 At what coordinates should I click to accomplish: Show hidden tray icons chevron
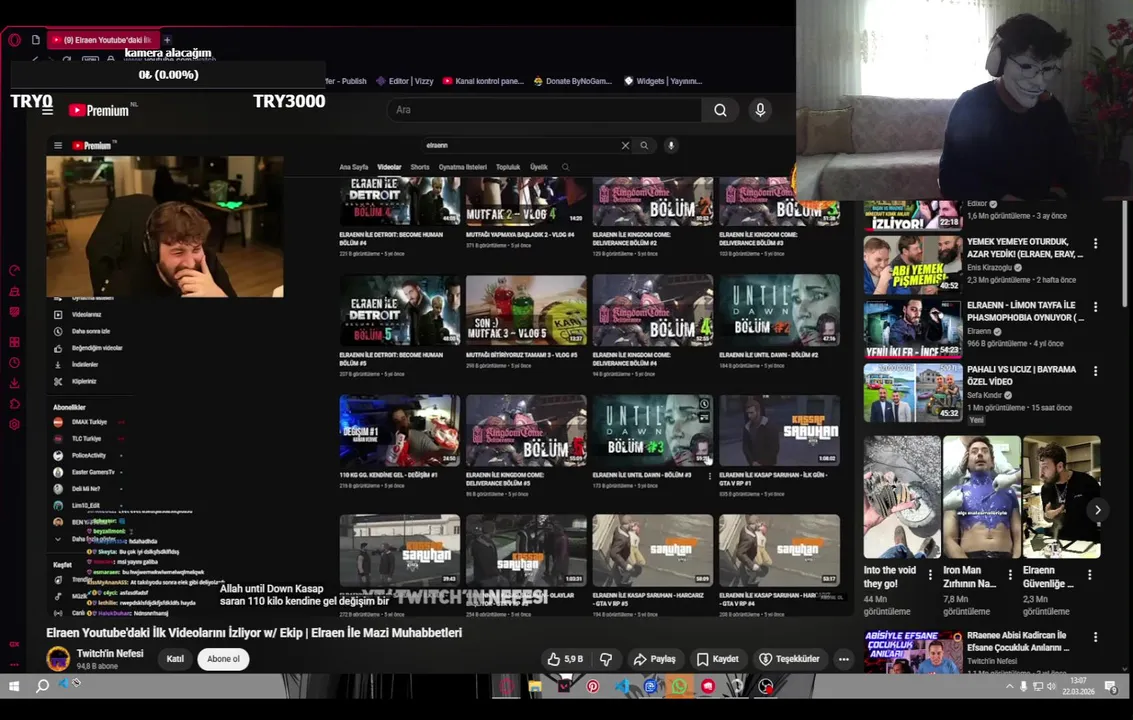click(x=1009, y=686)
